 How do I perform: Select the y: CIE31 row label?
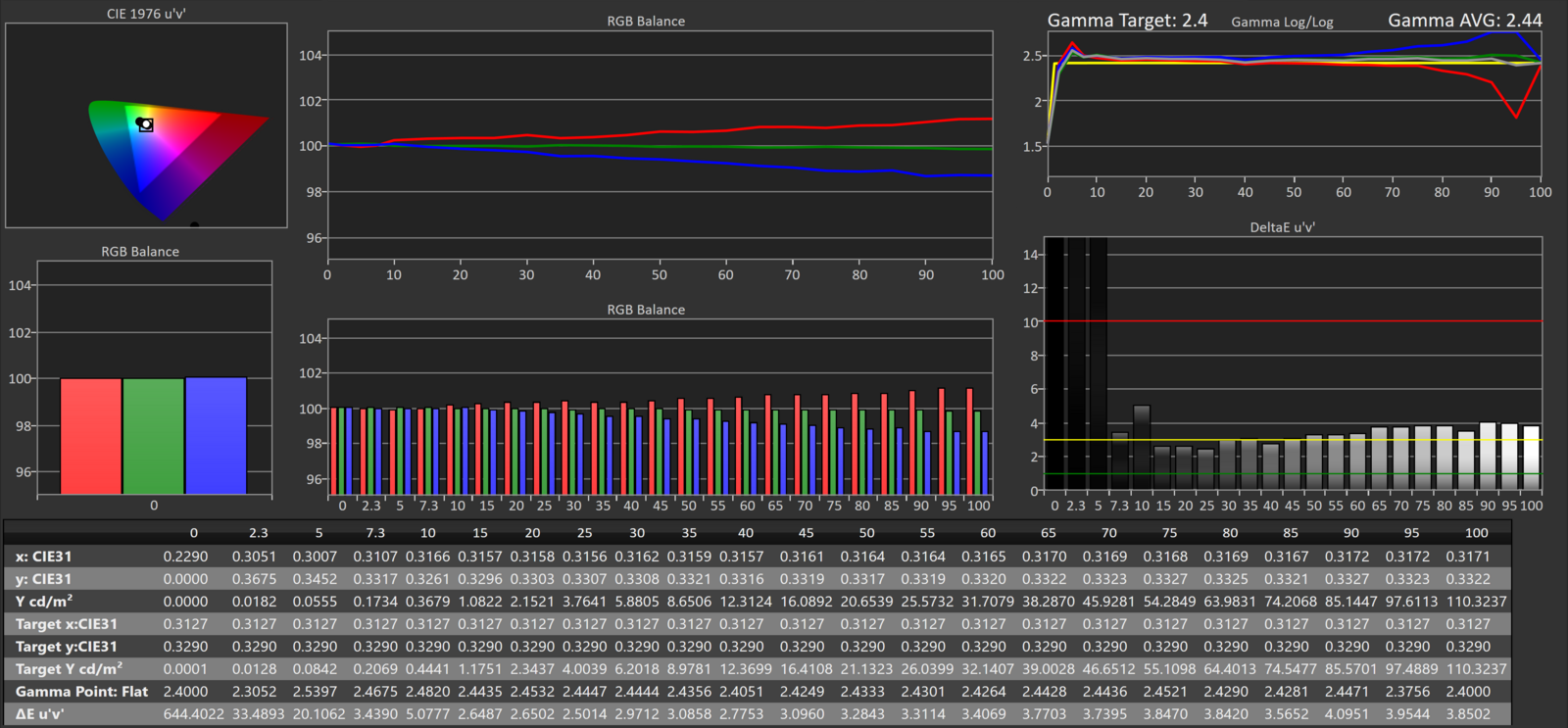tap(43, 579)
